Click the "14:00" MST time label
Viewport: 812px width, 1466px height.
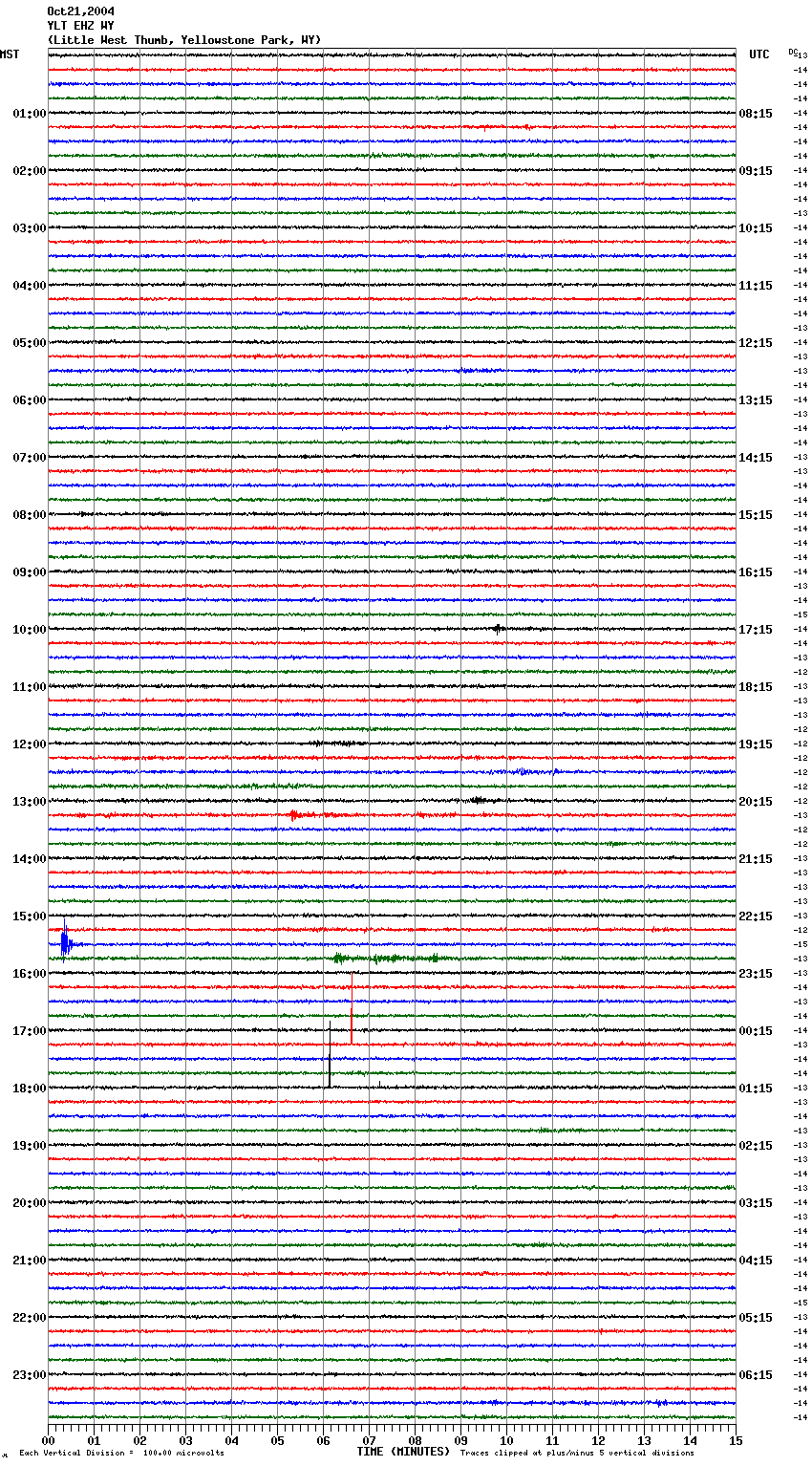coord(30,859)
